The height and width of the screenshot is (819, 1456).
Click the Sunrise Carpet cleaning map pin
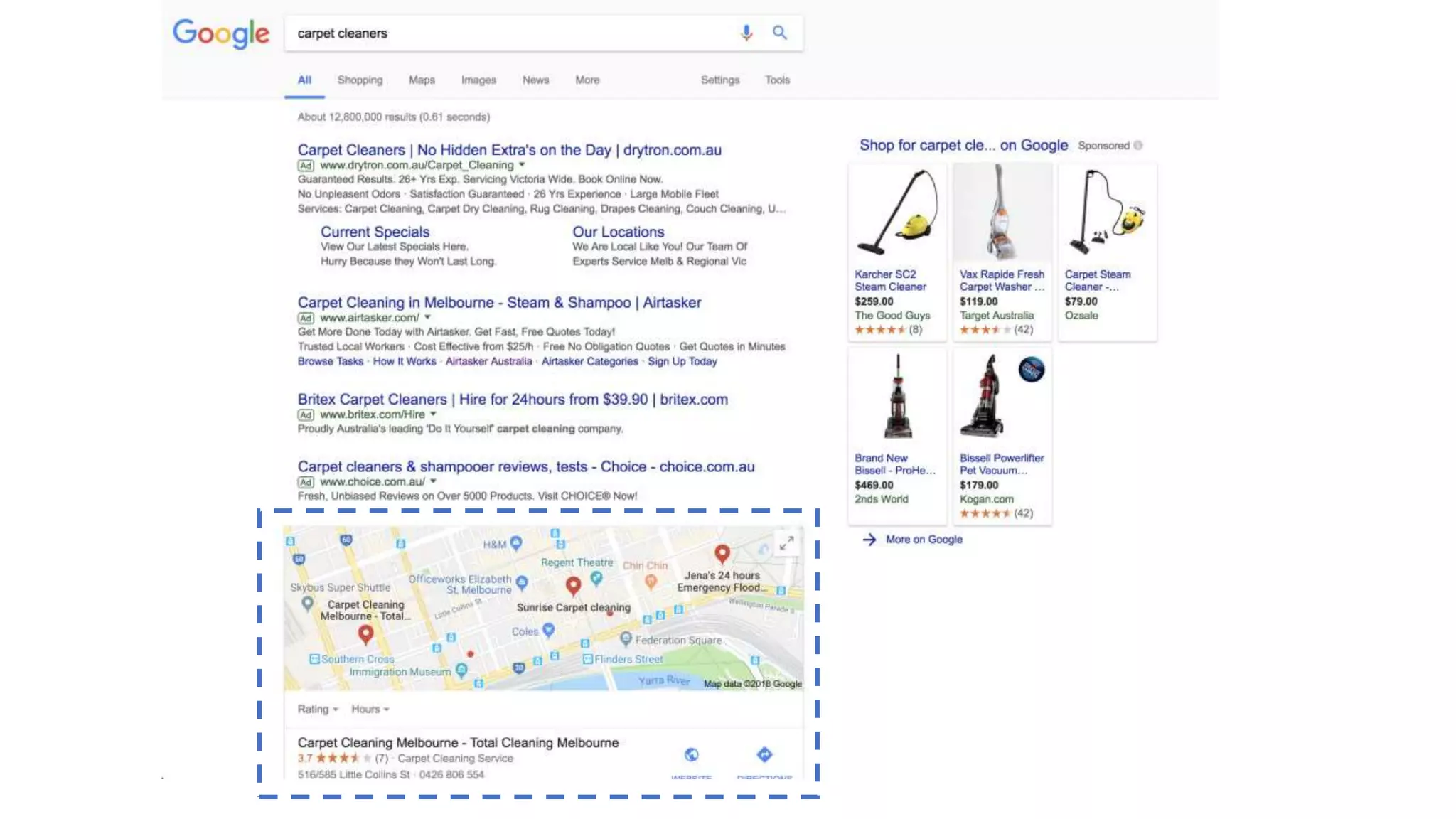[573, 585]
